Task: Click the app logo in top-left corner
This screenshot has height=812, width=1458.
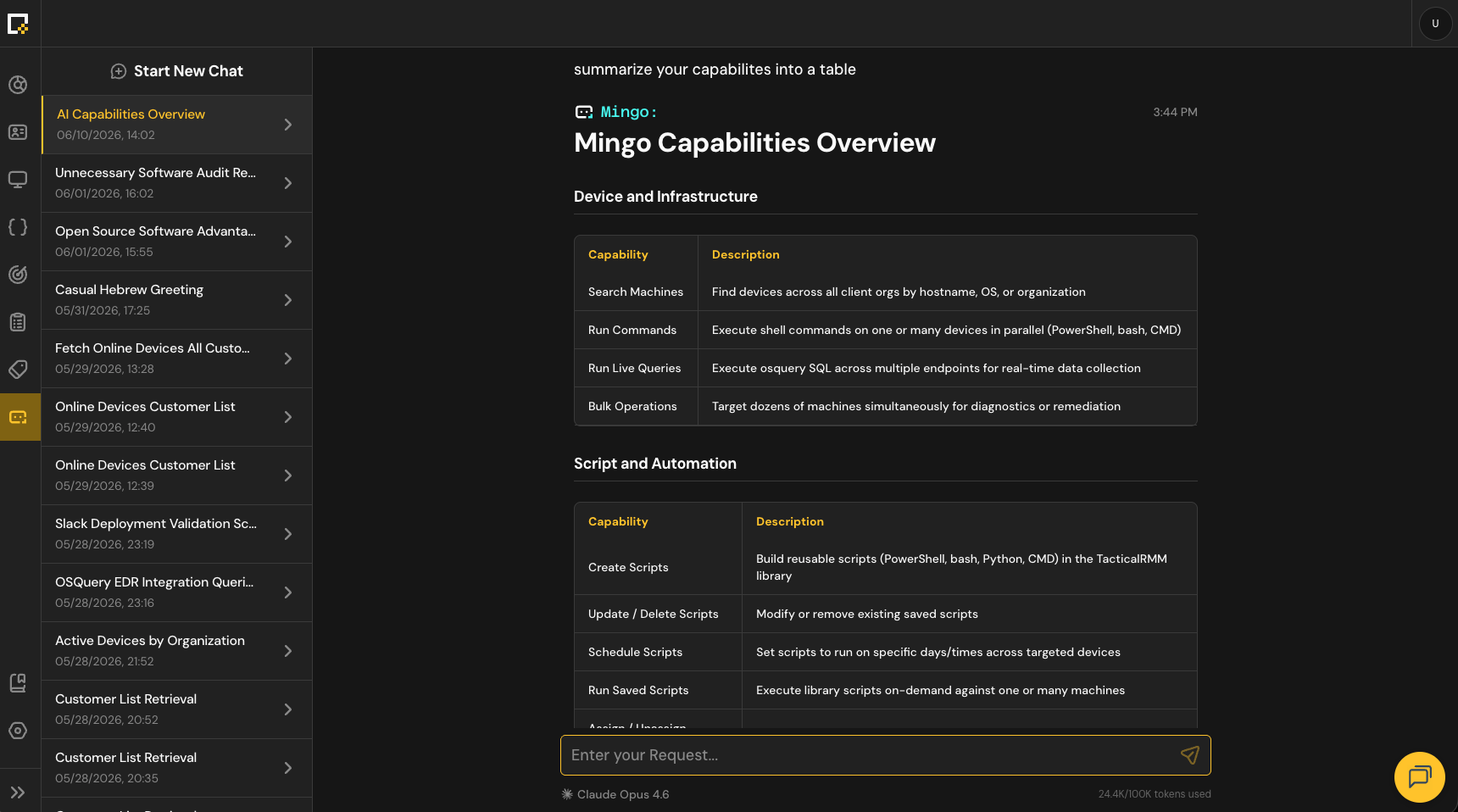Action: click(18, 24)
